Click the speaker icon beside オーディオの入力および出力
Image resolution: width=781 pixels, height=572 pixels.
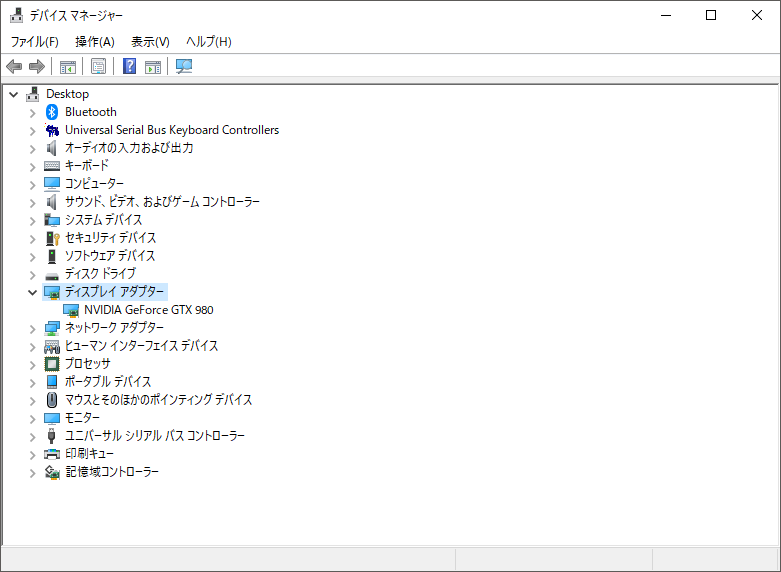52,148
